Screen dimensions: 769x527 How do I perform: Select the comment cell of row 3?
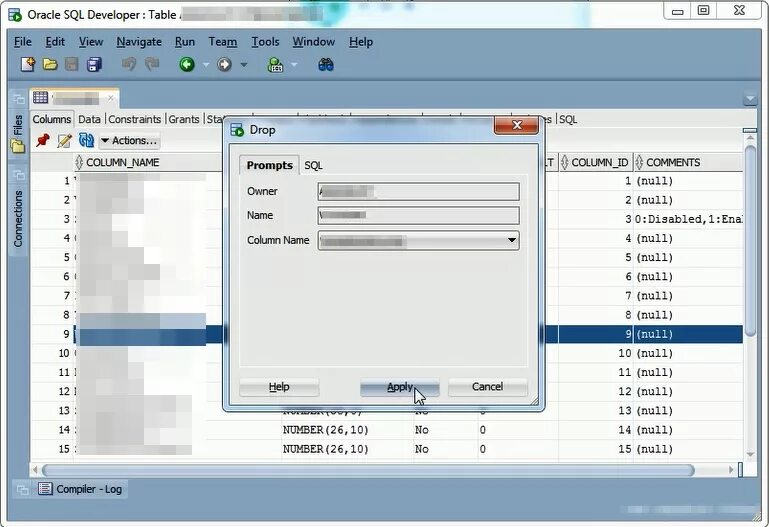[x=688, y=219]
